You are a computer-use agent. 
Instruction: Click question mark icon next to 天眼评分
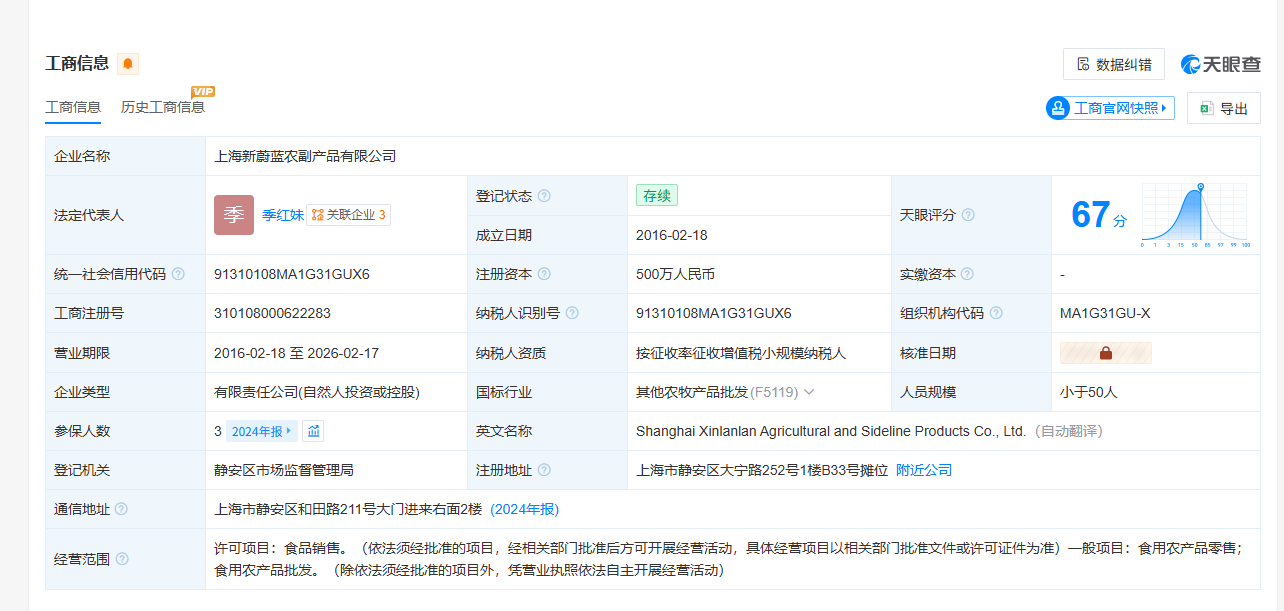pos(968,215)
